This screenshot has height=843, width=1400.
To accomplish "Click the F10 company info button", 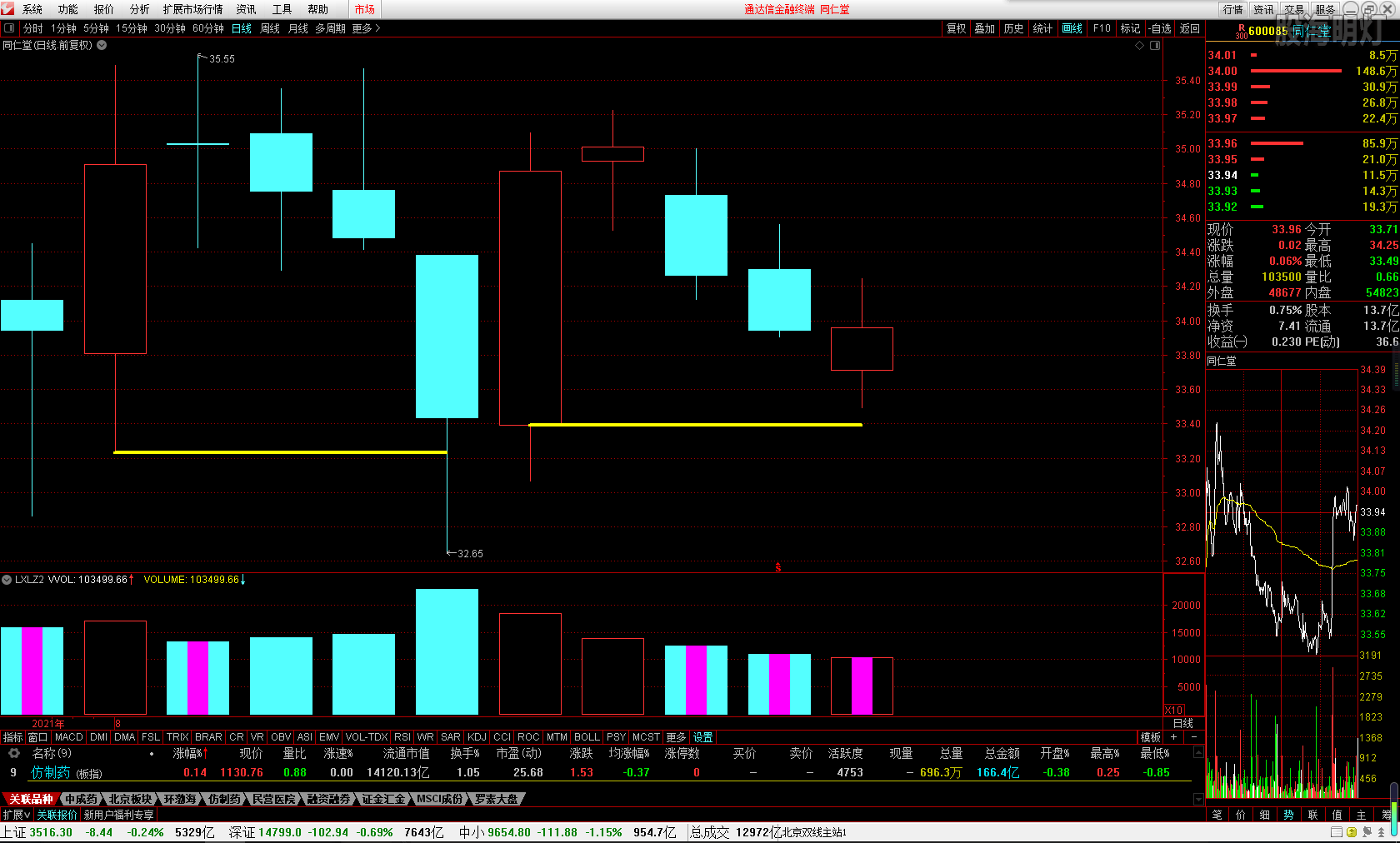I will coord(1102,28).
